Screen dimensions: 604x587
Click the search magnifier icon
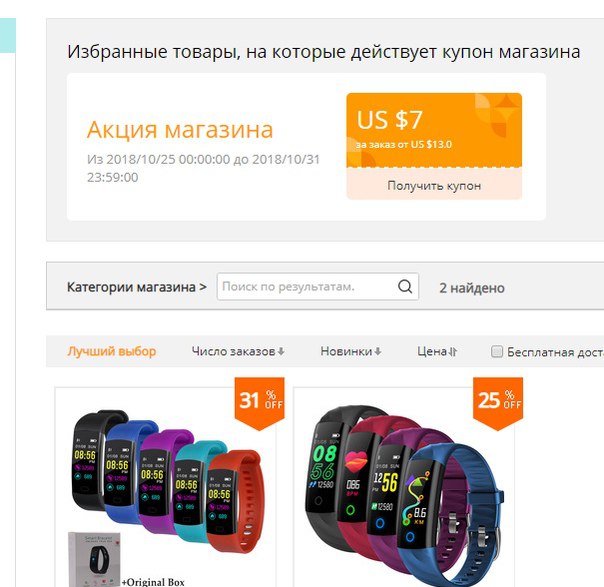[405, 287]
